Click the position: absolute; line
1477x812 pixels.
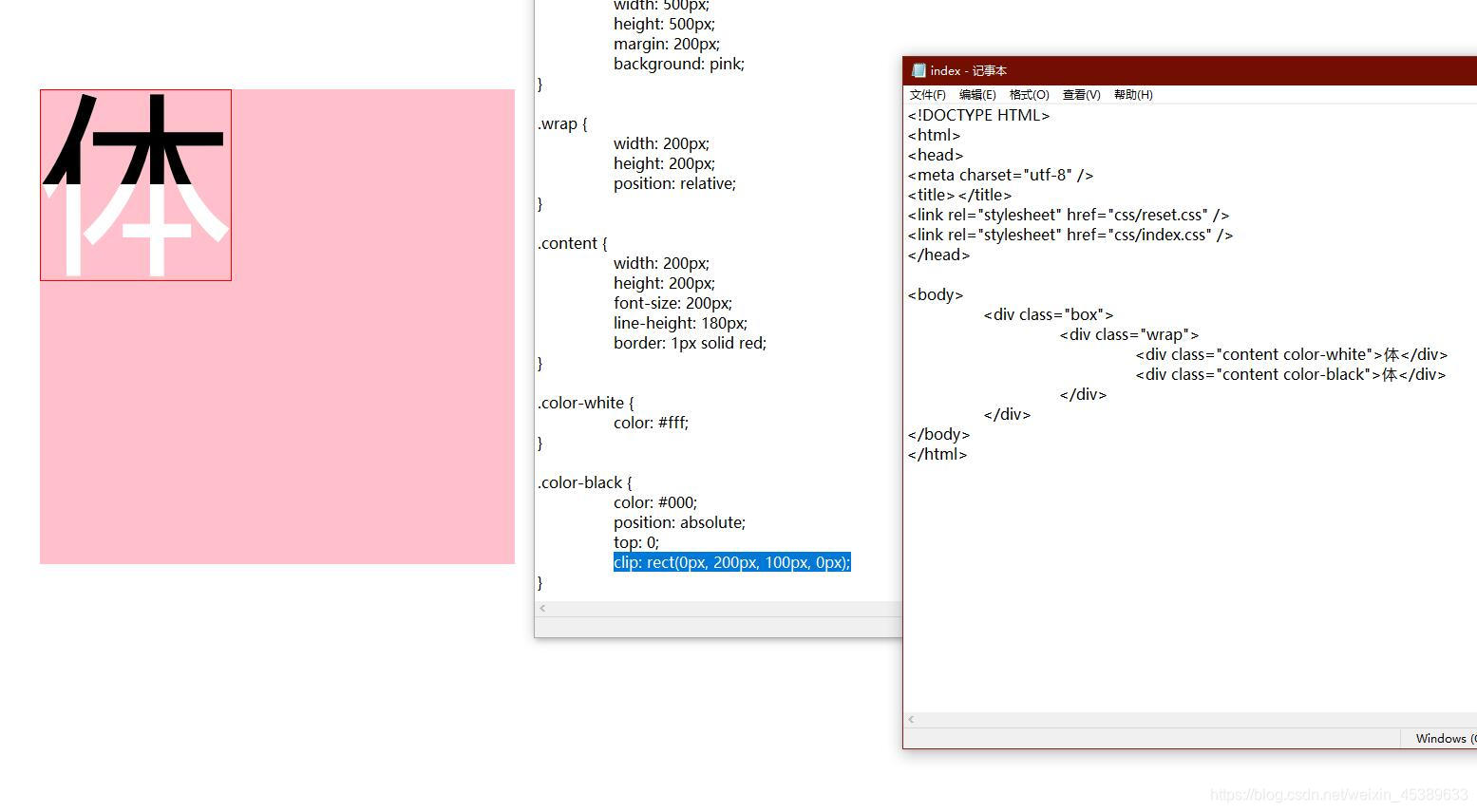(x=679, y=522)
